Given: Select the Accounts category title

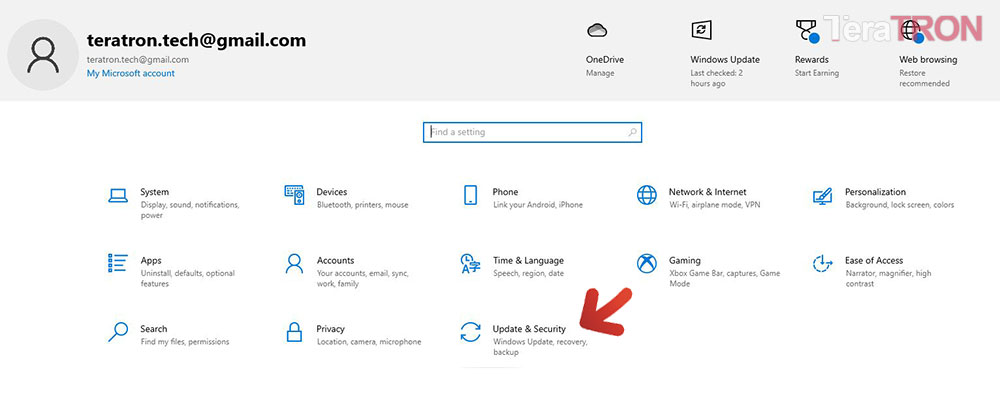Looking at the screenshot, I should (335, 260).
